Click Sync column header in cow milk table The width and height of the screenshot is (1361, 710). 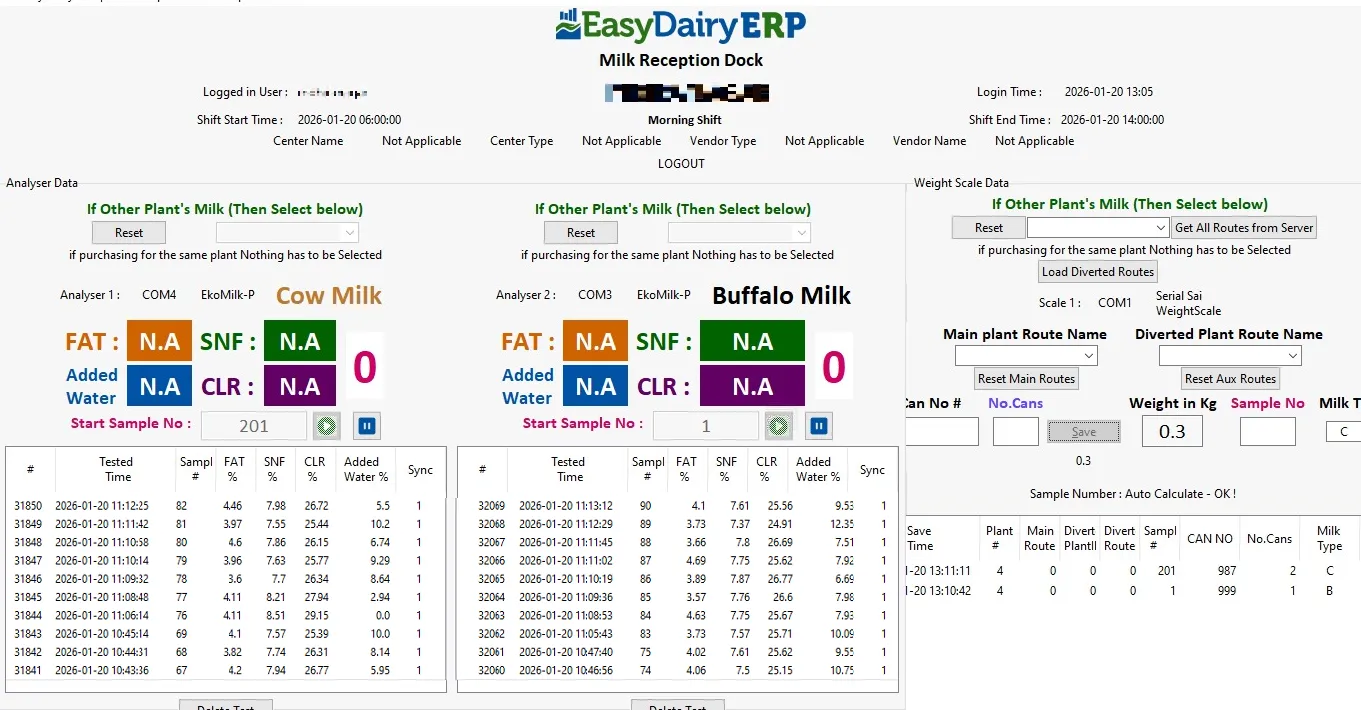tap(421, 470)
